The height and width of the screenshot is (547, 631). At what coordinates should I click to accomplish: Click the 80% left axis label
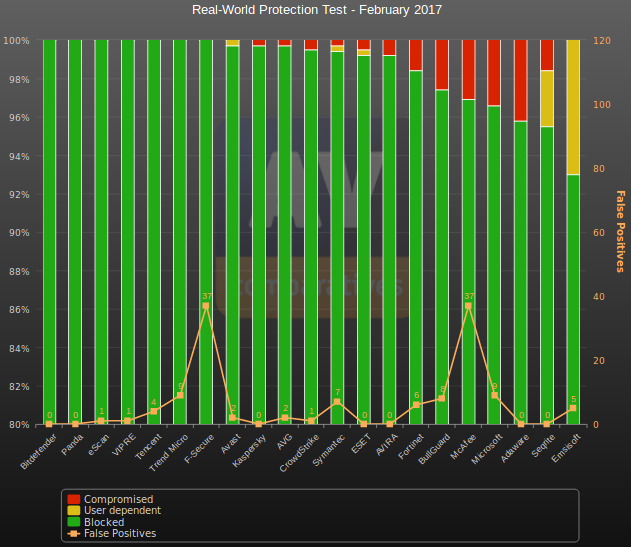pyautogui.click(x=19, y=425)
